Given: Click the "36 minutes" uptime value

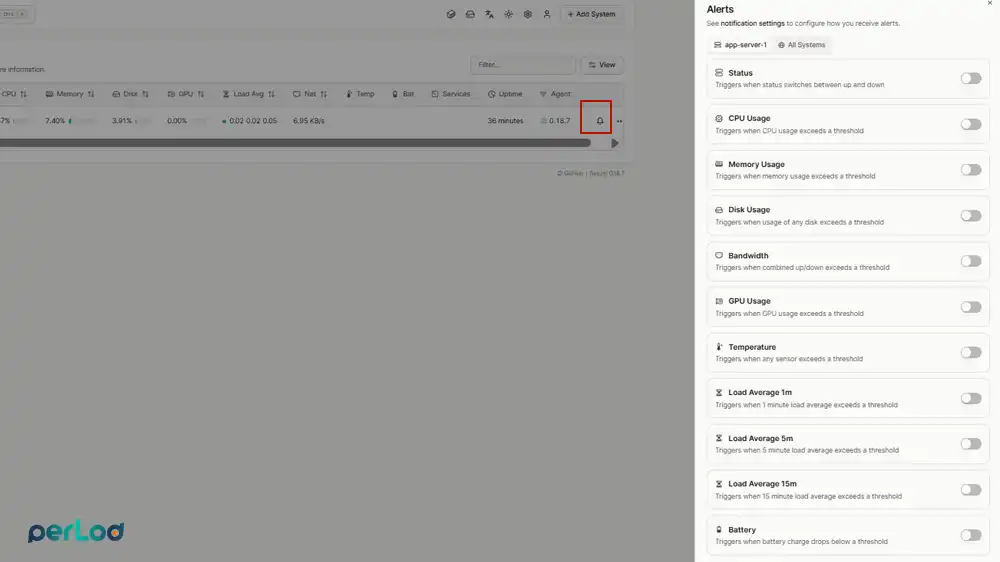Looking at the screenshot, I should (505, 121).
